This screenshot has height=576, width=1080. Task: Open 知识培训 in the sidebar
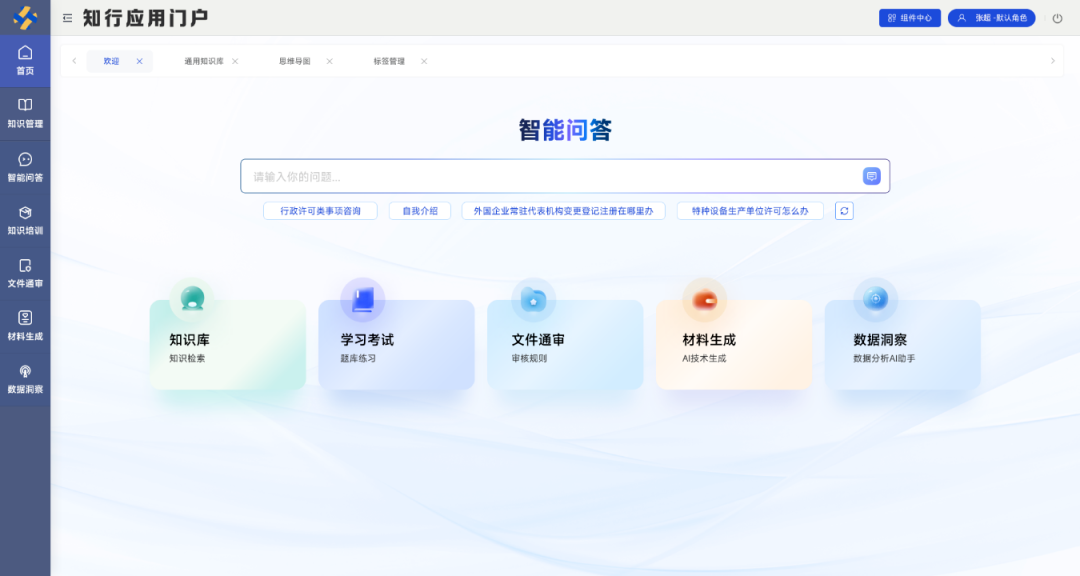pyautogui.click(x=25, y=219)
